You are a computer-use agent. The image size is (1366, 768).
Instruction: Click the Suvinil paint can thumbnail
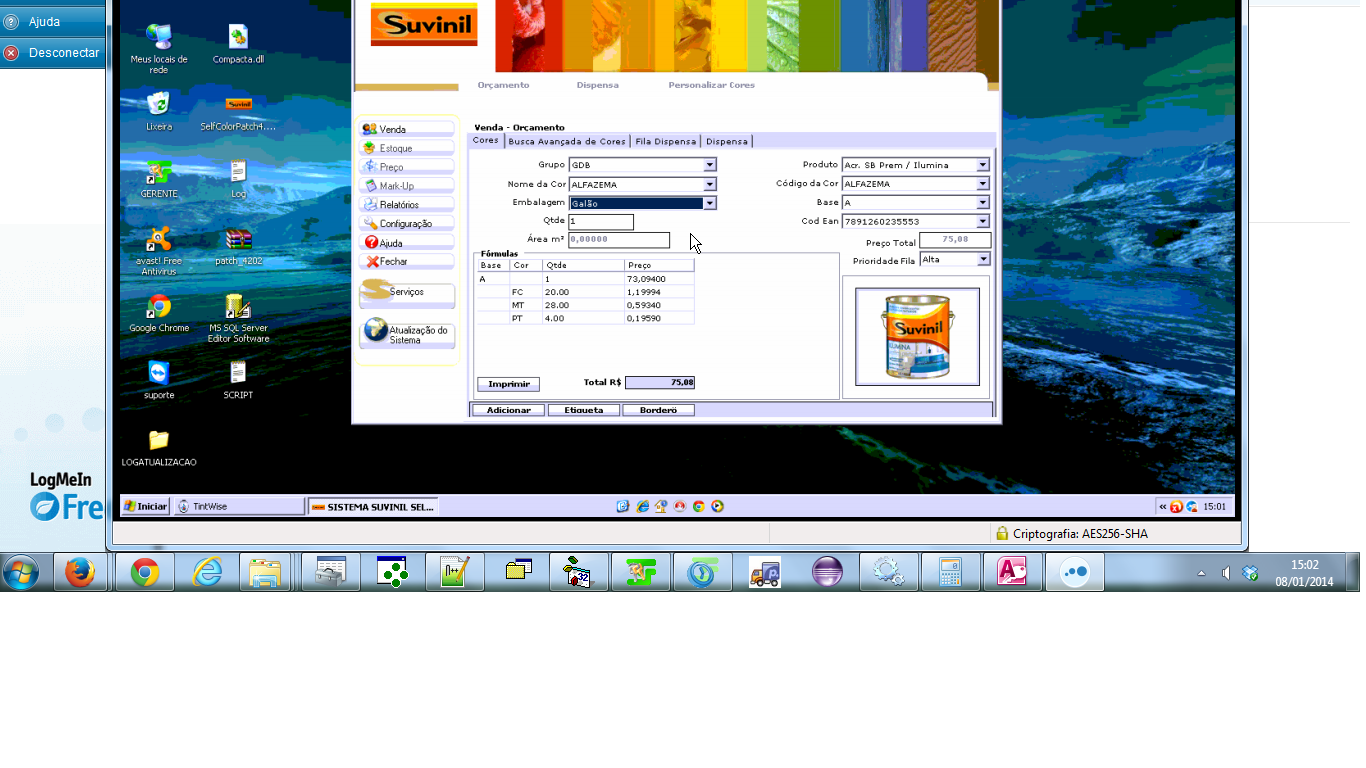(917, 337)
